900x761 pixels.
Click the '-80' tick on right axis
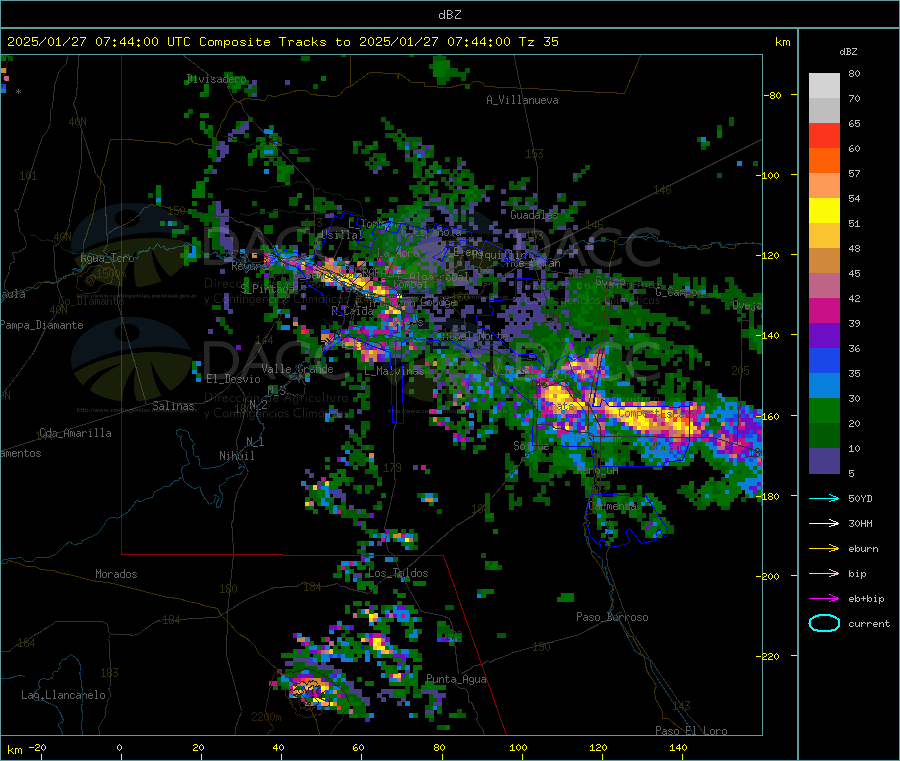[x=773, y=95]
